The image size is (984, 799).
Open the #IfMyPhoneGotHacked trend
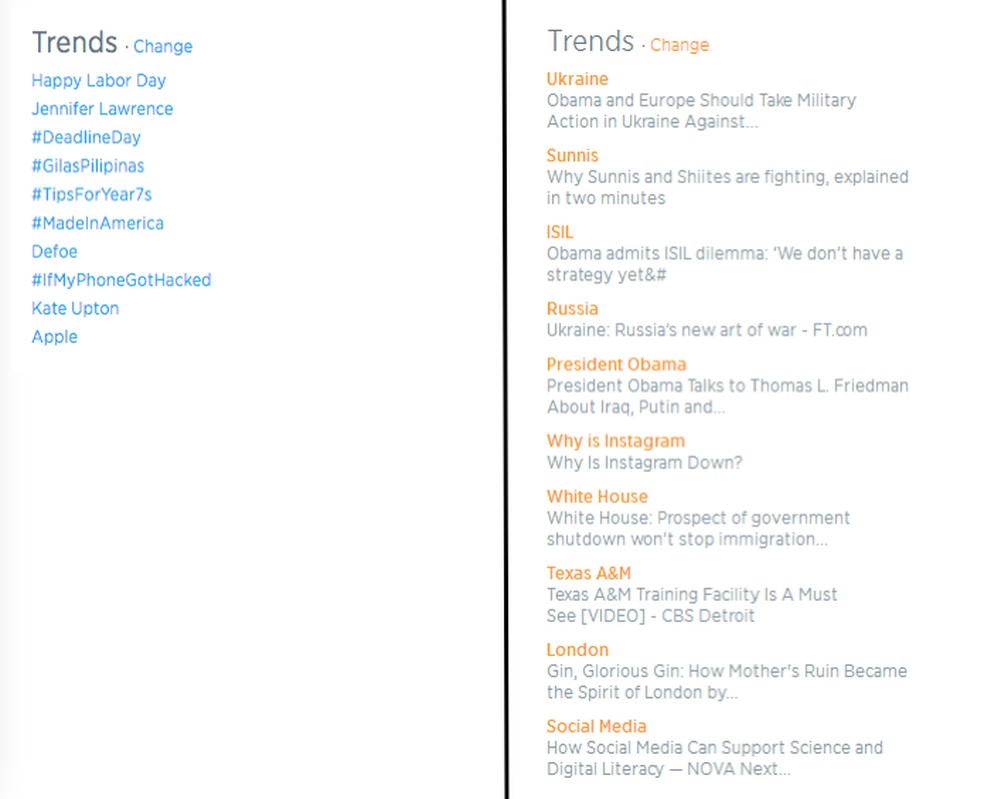121,280
